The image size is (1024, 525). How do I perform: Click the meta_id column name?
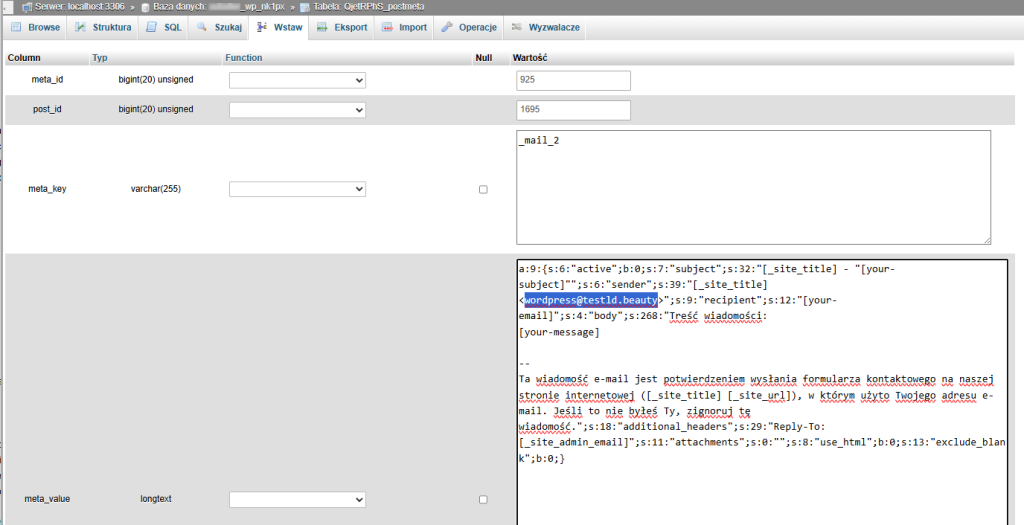(47, 80)
